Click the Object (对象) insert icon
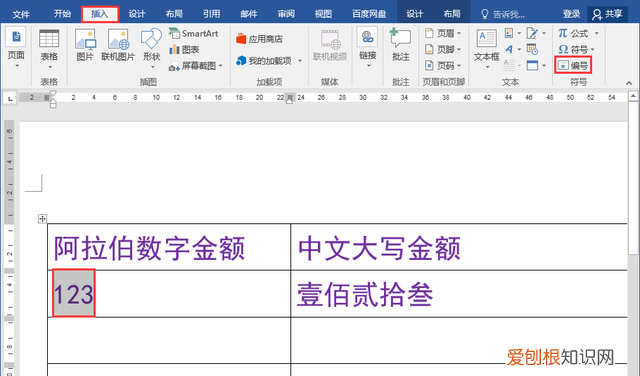Image resolution: width=640 pixels, height=376 pixels. 532,65
